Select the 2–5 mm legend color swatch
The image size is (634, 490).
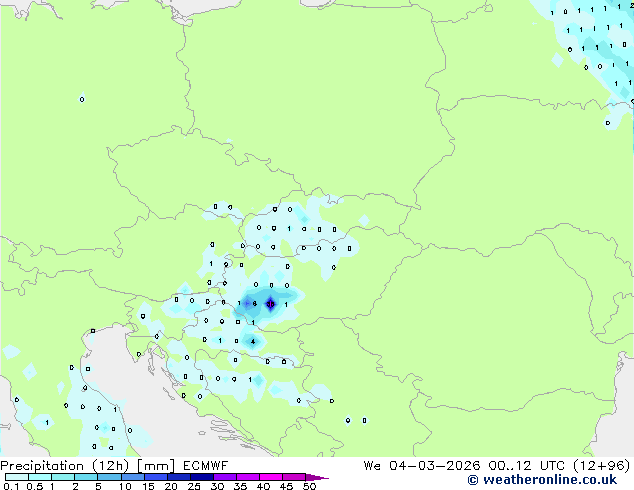pyautogui.click(x=86, y=477)
